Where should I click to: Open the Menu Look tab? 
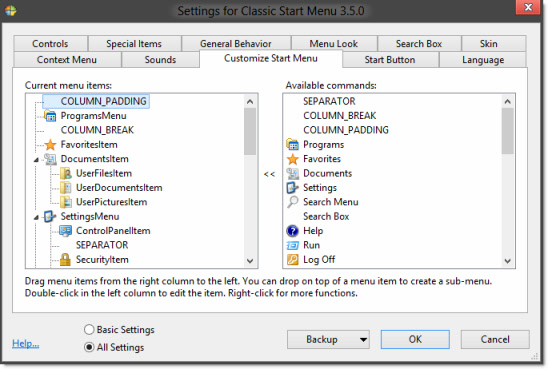click(x=334, y=44)
